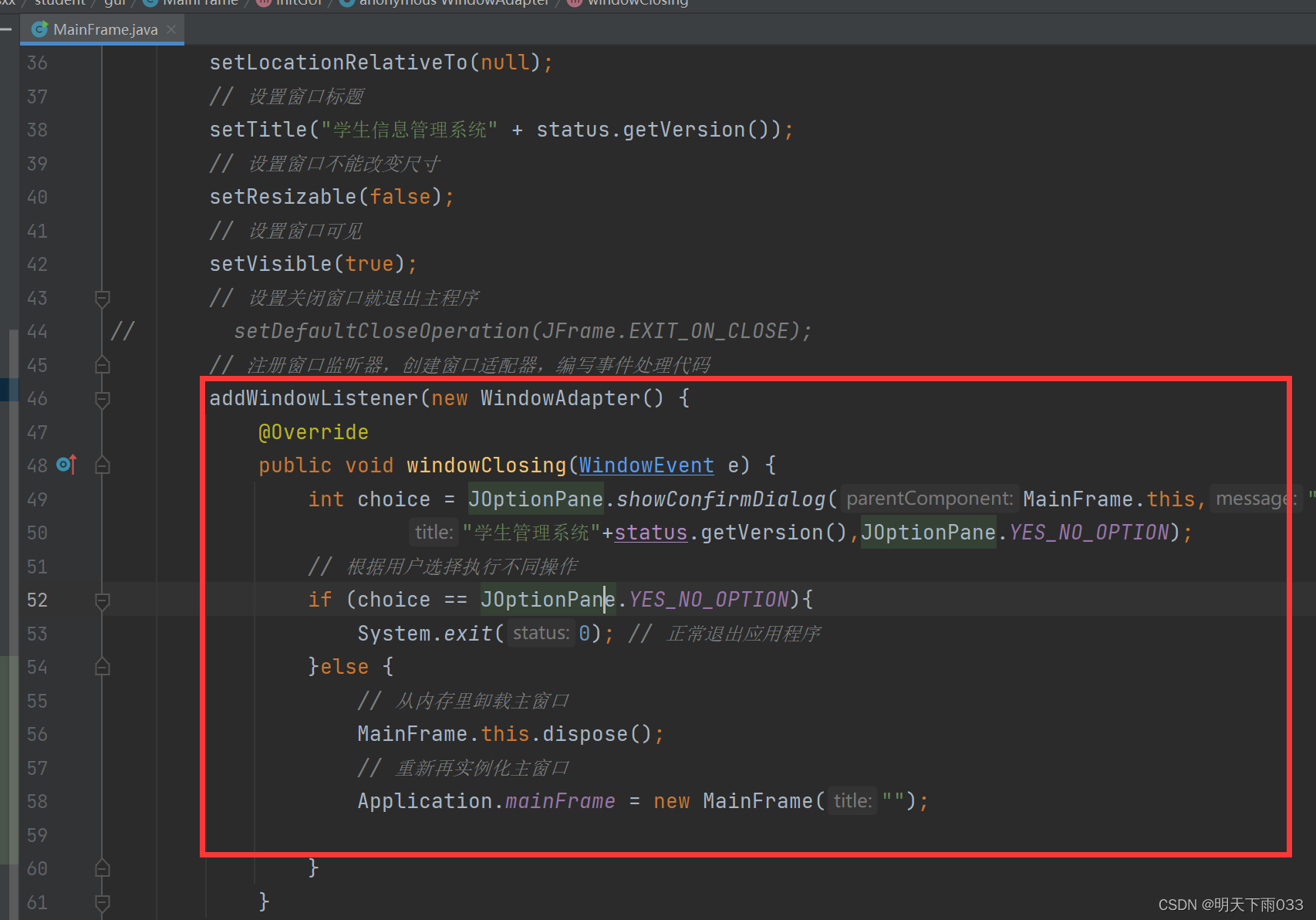Click the addWindowListener method name
Image resolution: width=1316 pixels, height=920 pixels.
coord(314,398)
